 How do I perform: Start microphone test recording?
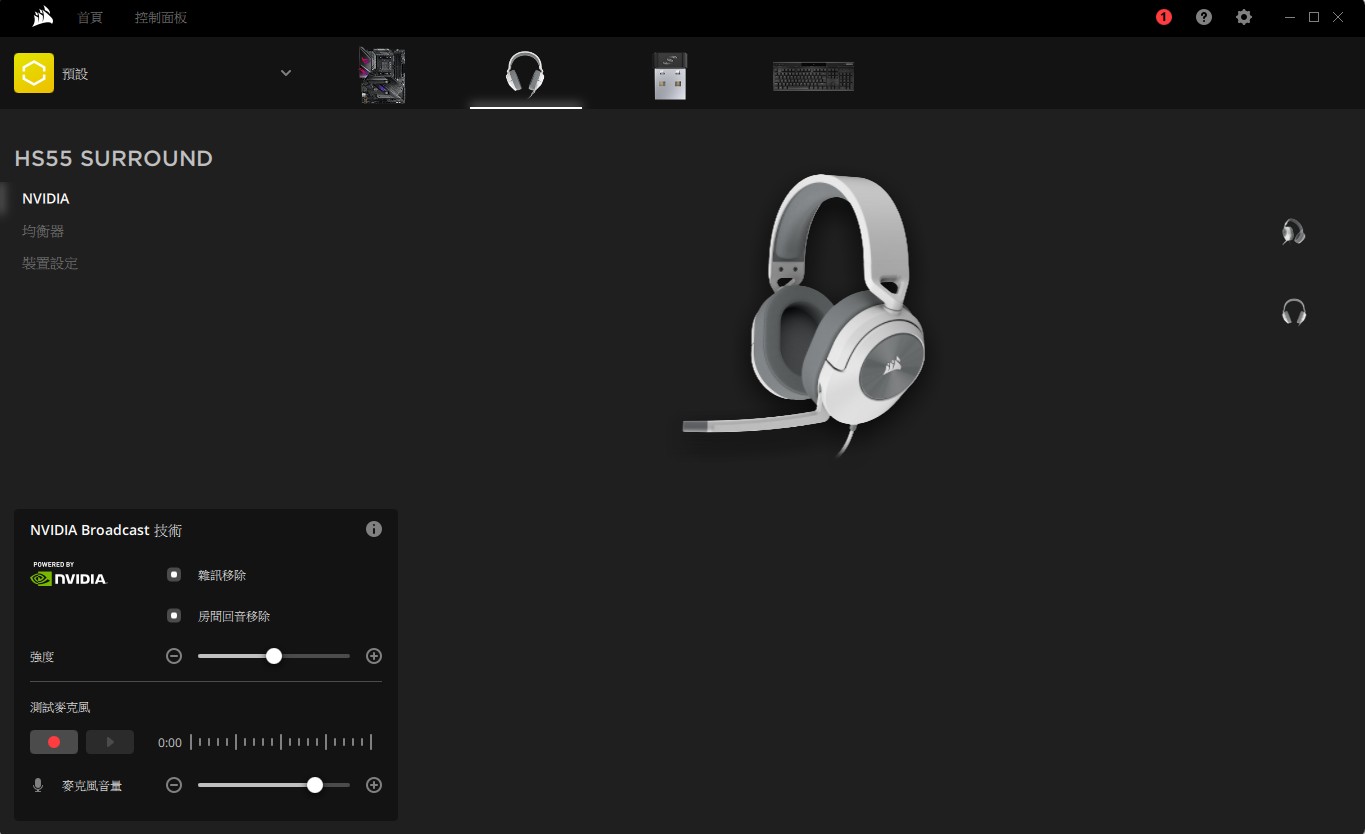[54, 742]
